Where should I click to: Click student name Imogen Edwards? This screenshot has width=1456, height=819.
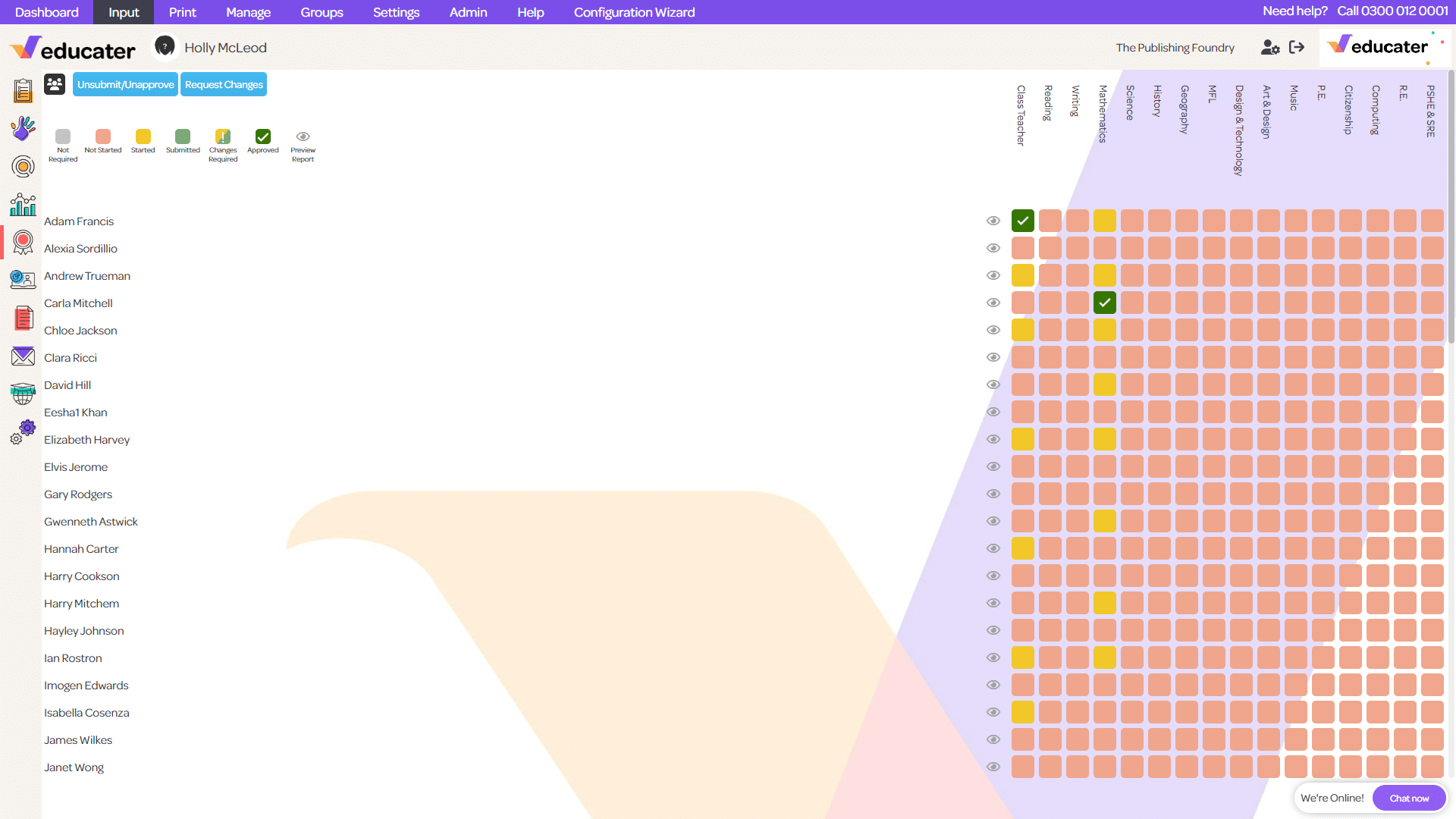[86, 686]
